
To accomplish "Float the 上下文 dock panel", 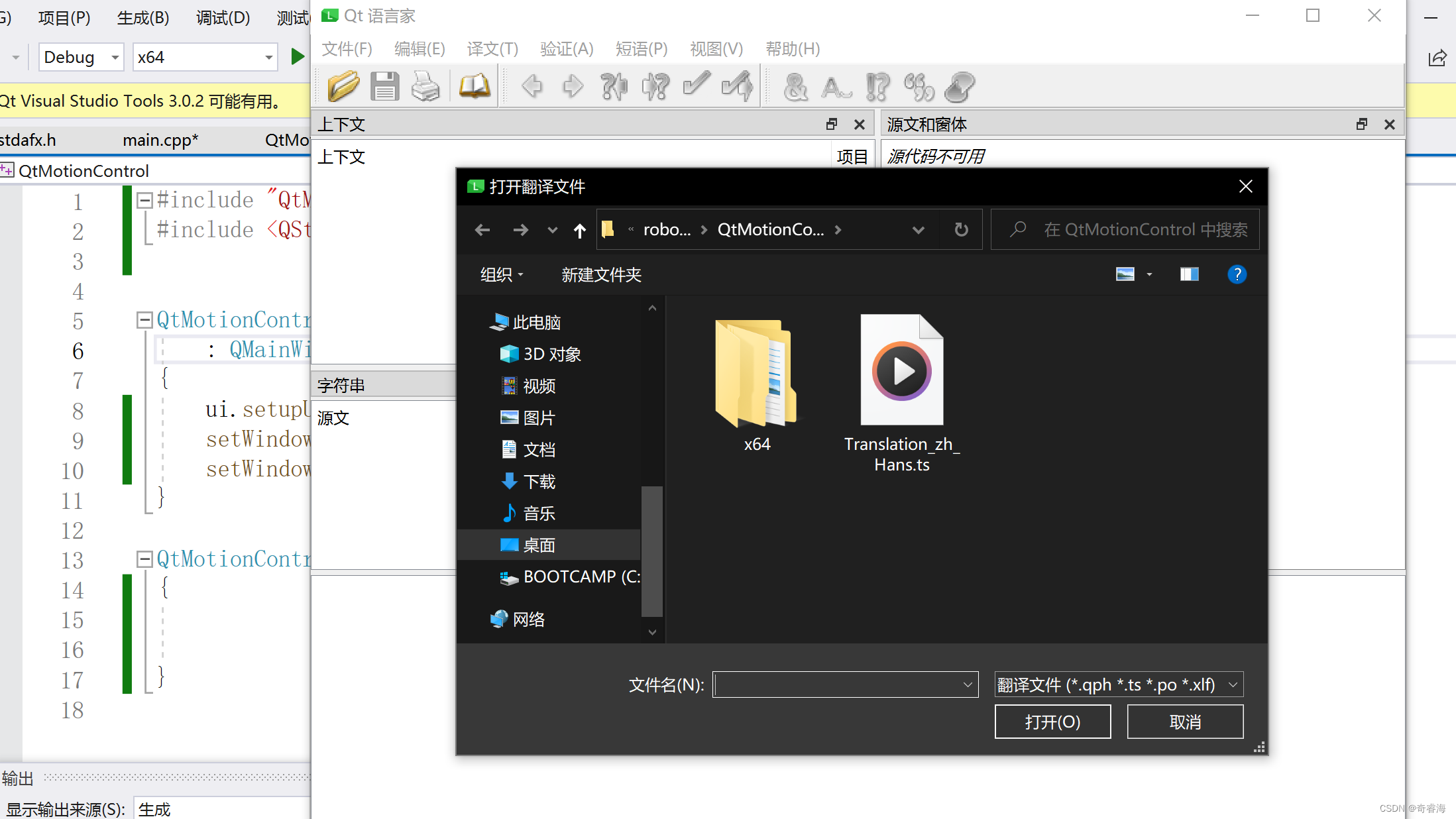I will point(832,124).
